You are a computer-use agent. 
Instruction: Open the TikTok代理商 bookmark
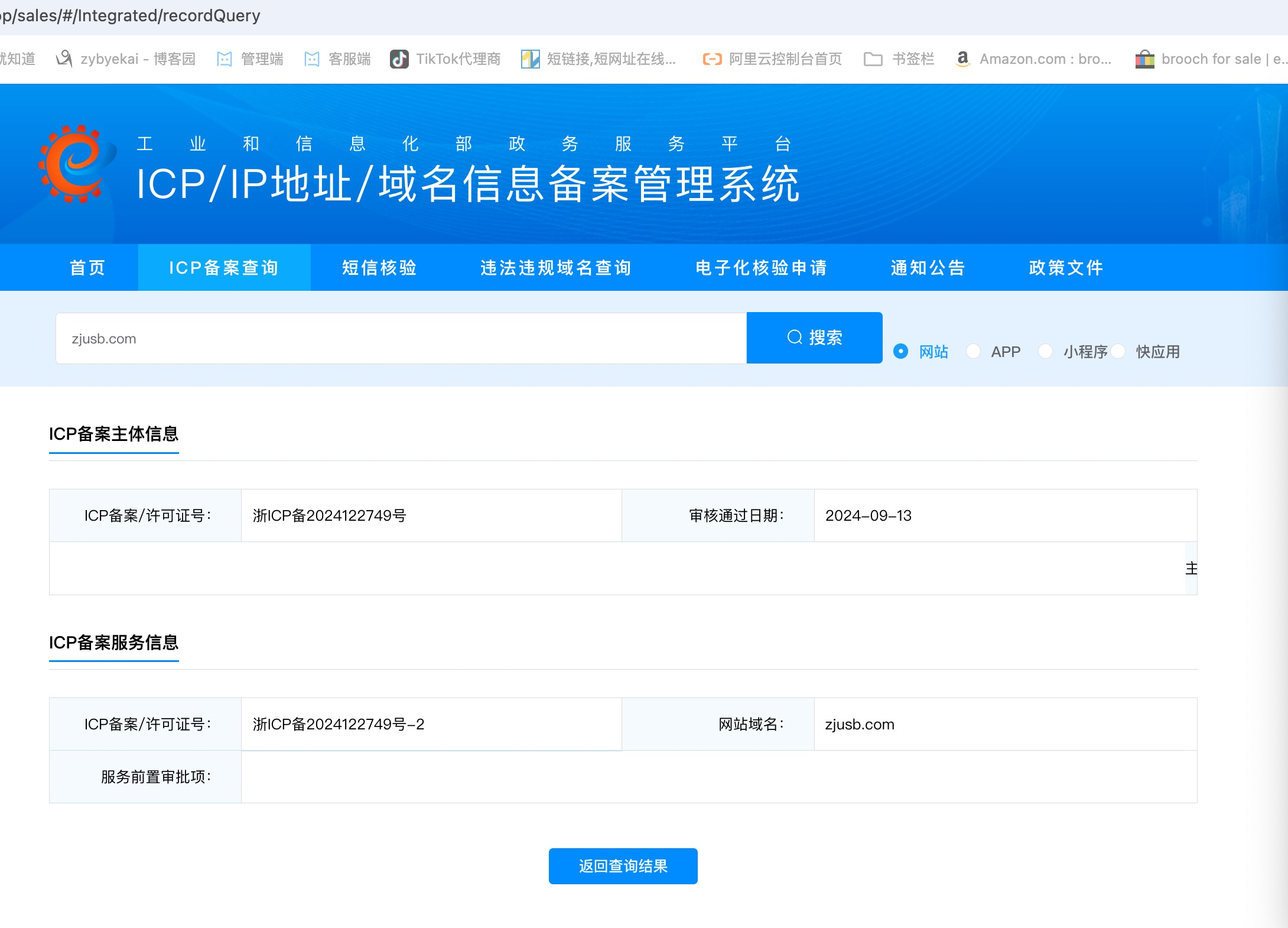[x=445, y=59]
